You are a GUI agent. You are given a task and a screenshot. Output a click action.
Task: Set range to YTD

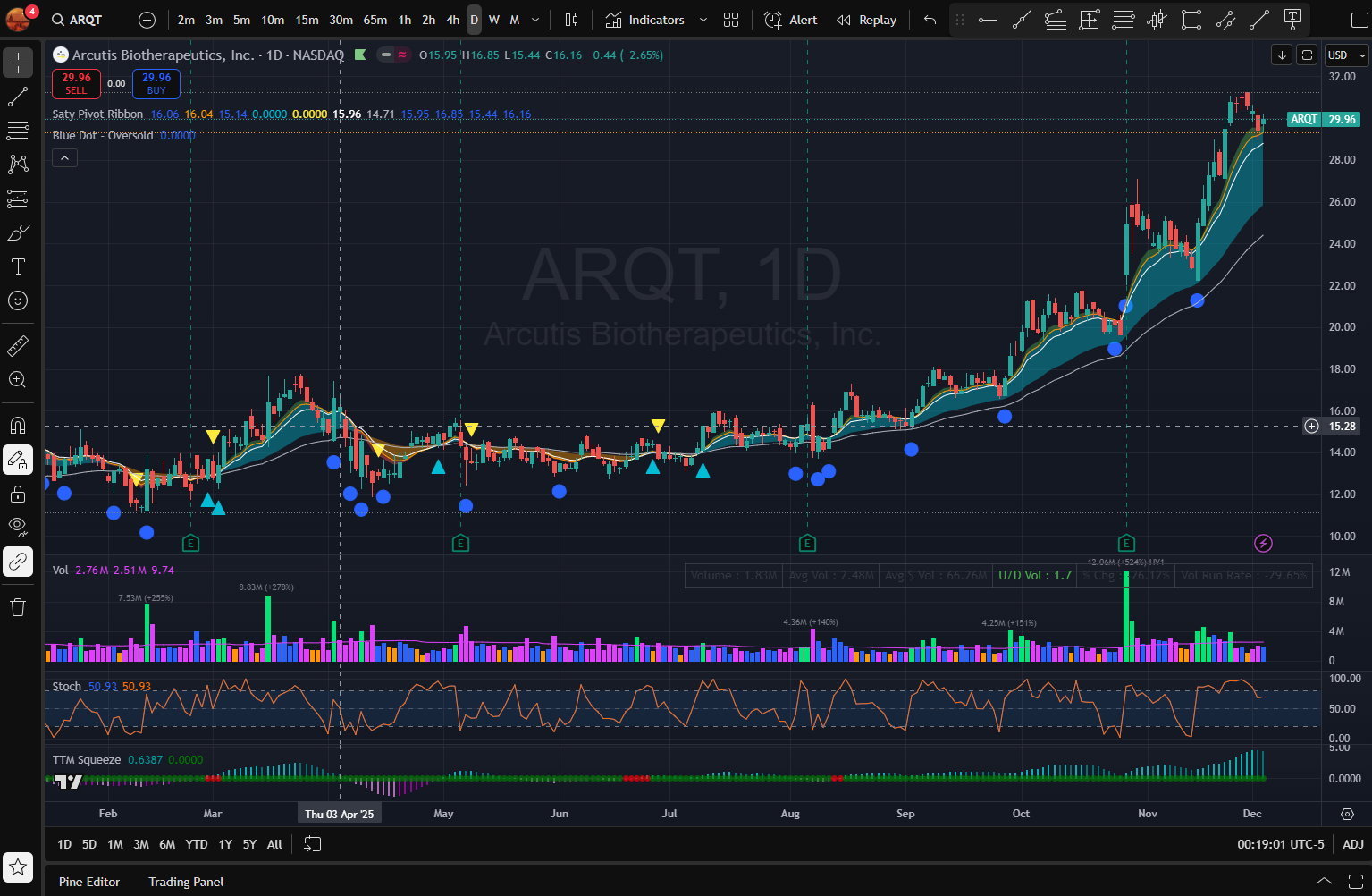coord(197,844)
